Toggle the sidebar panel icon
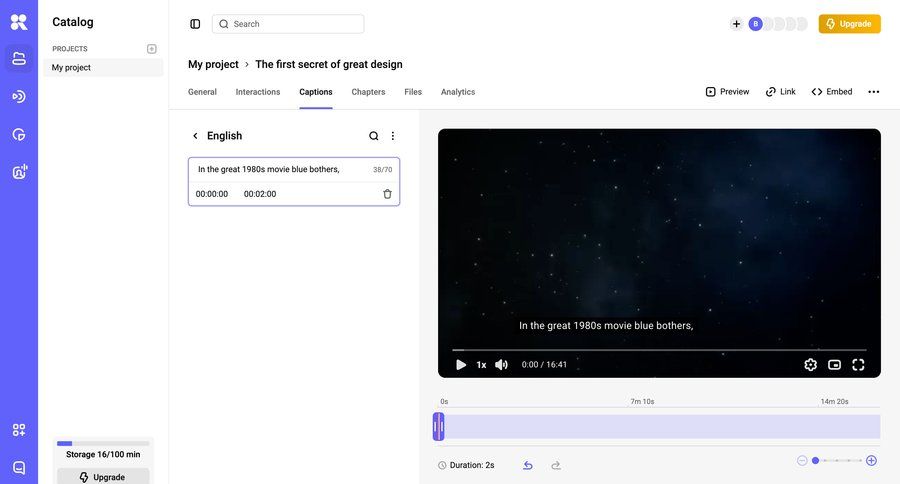900x484 pixels. coord(195,24)
